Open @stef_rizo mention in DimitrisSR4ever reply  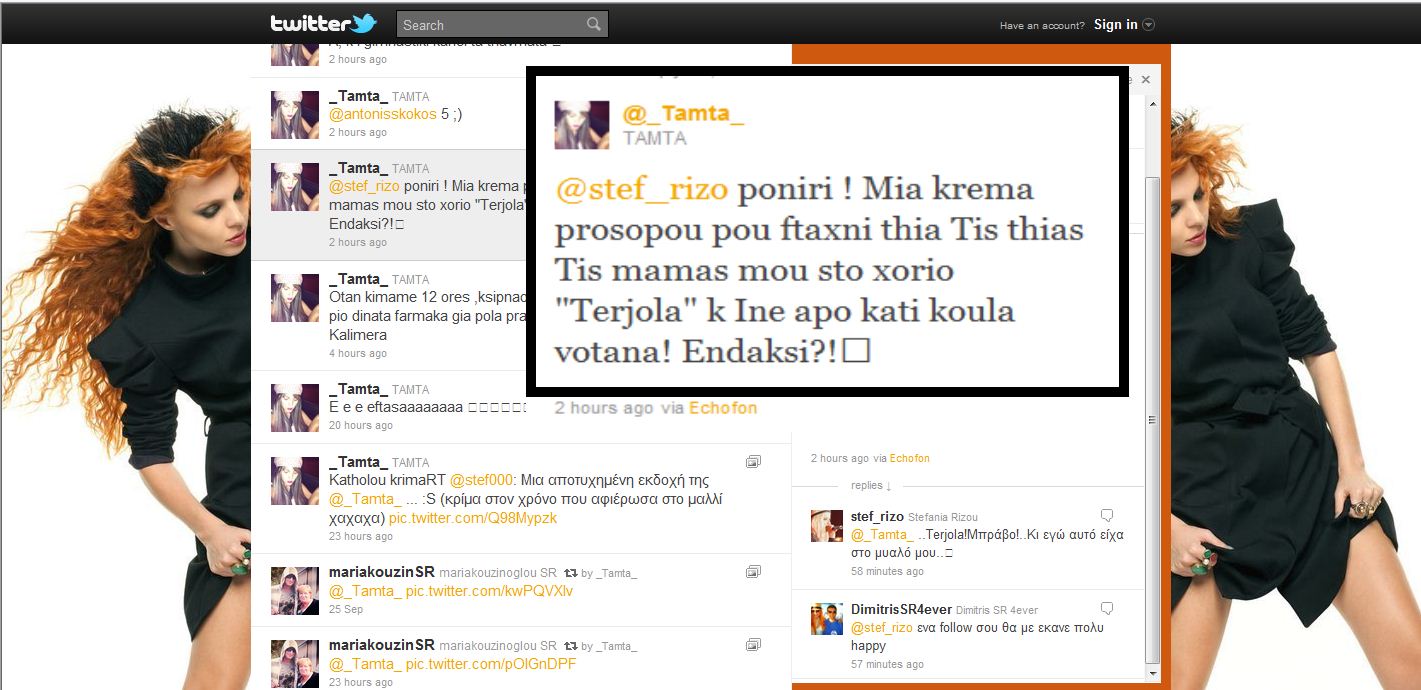coord(882,628)
